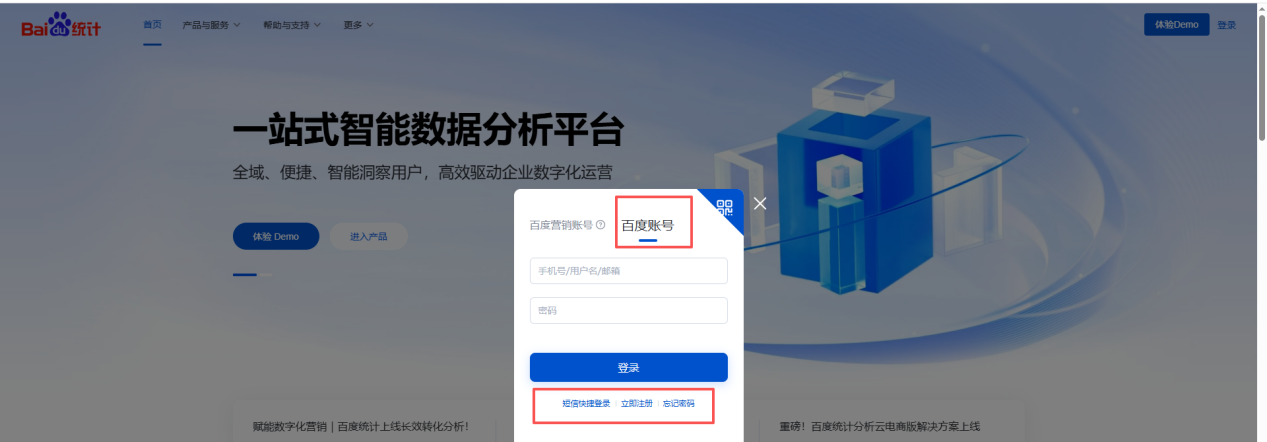Screen dimensions: 1267x442
Task: Click 体验Demo button in top bar
Action: (x=1176, y=25)
